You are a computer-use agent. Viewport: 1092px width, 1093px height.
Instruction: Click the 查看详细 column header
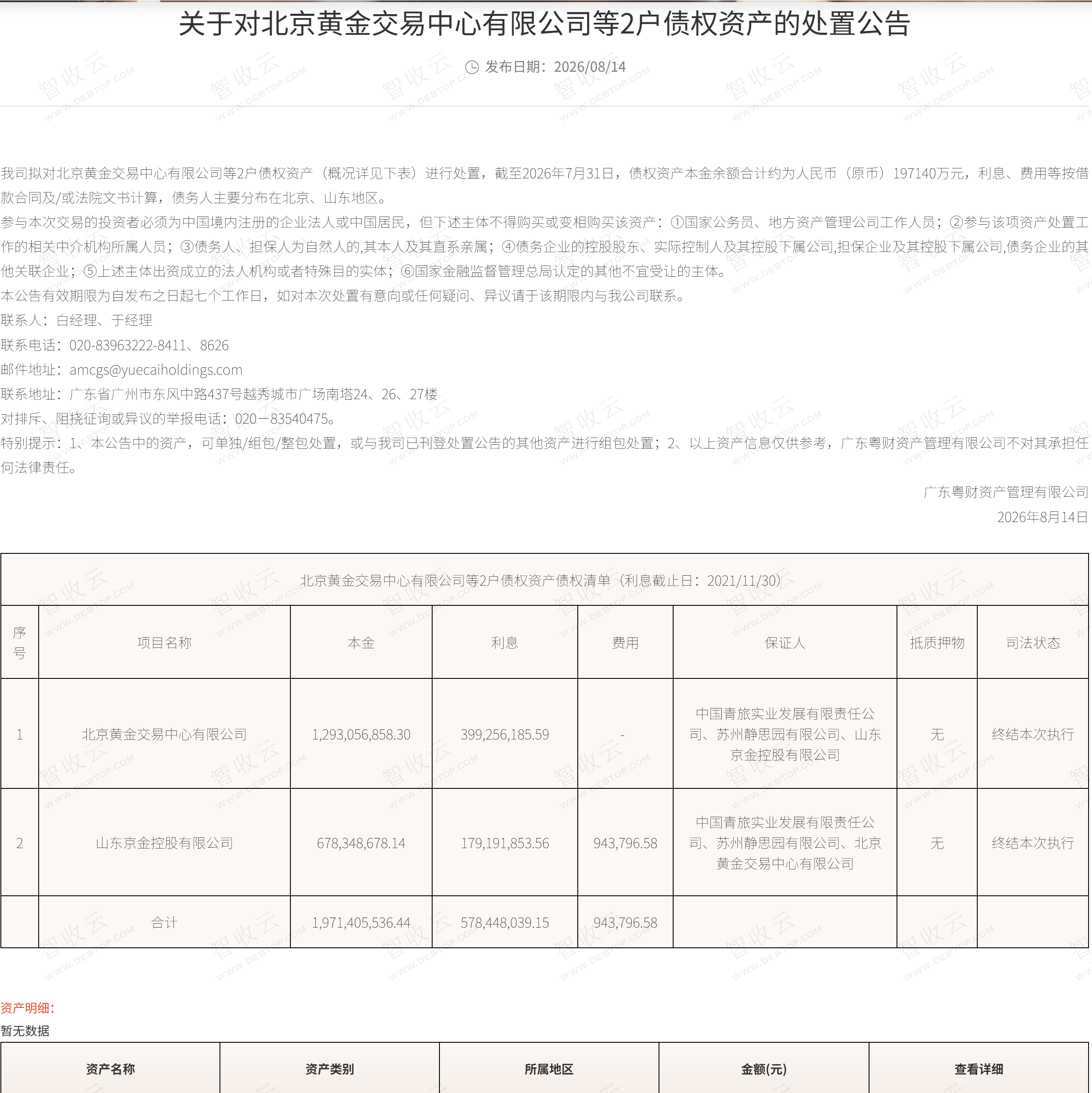pos(979,1069)
